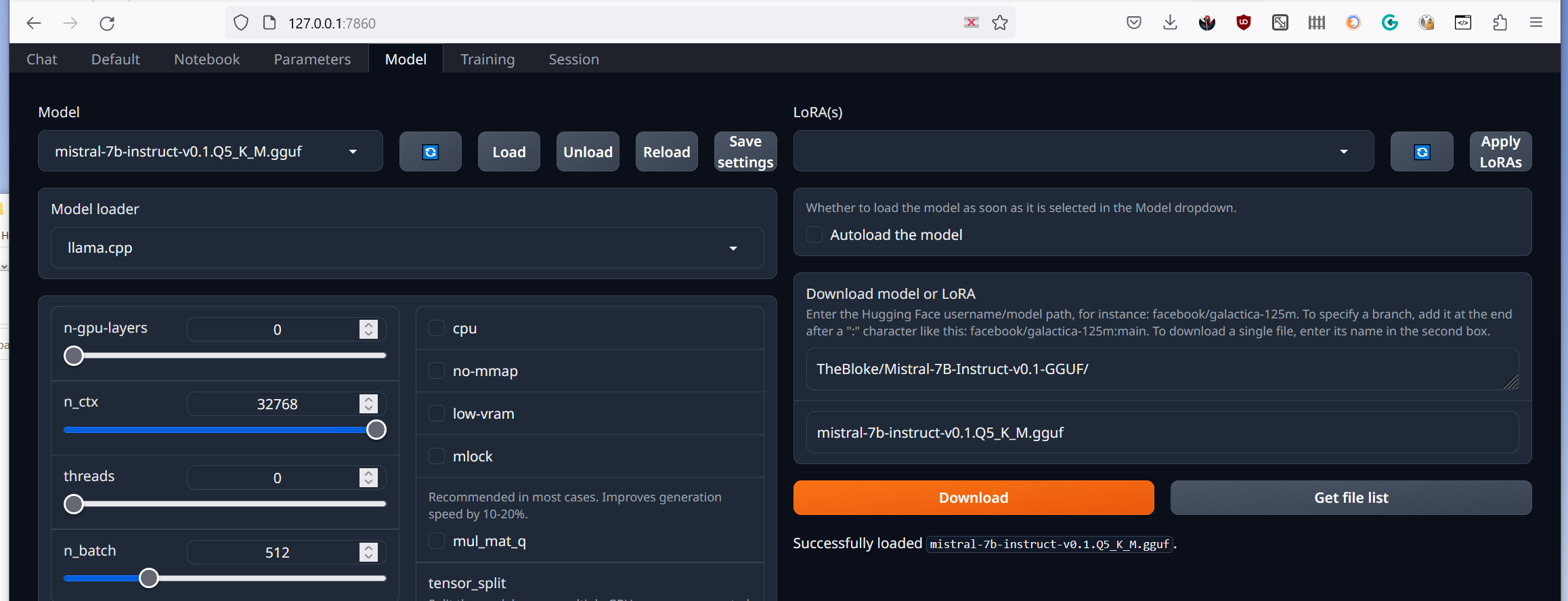This screenshot has height=601, width=1568.
Task: Open the Default tab
Action: (116, 60)
